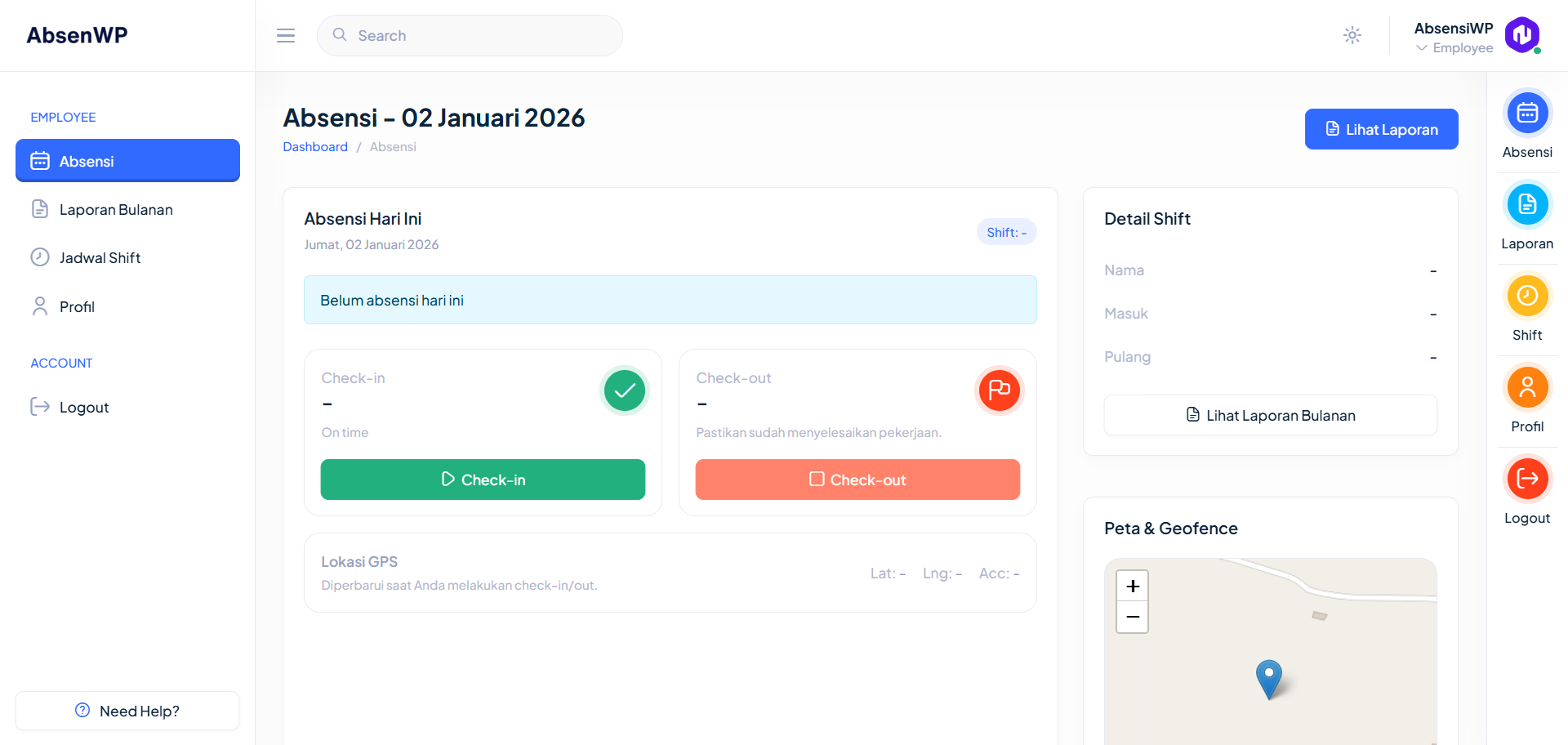Click the green check-in status circle
1568x745 pixels.
[x=623, y=390]
